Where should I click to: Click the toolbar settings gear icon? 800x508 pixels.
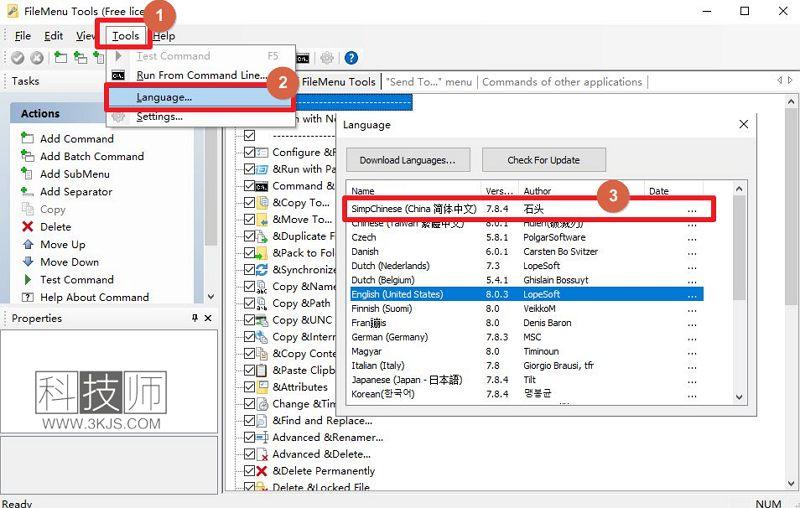(x=327, y=58)
